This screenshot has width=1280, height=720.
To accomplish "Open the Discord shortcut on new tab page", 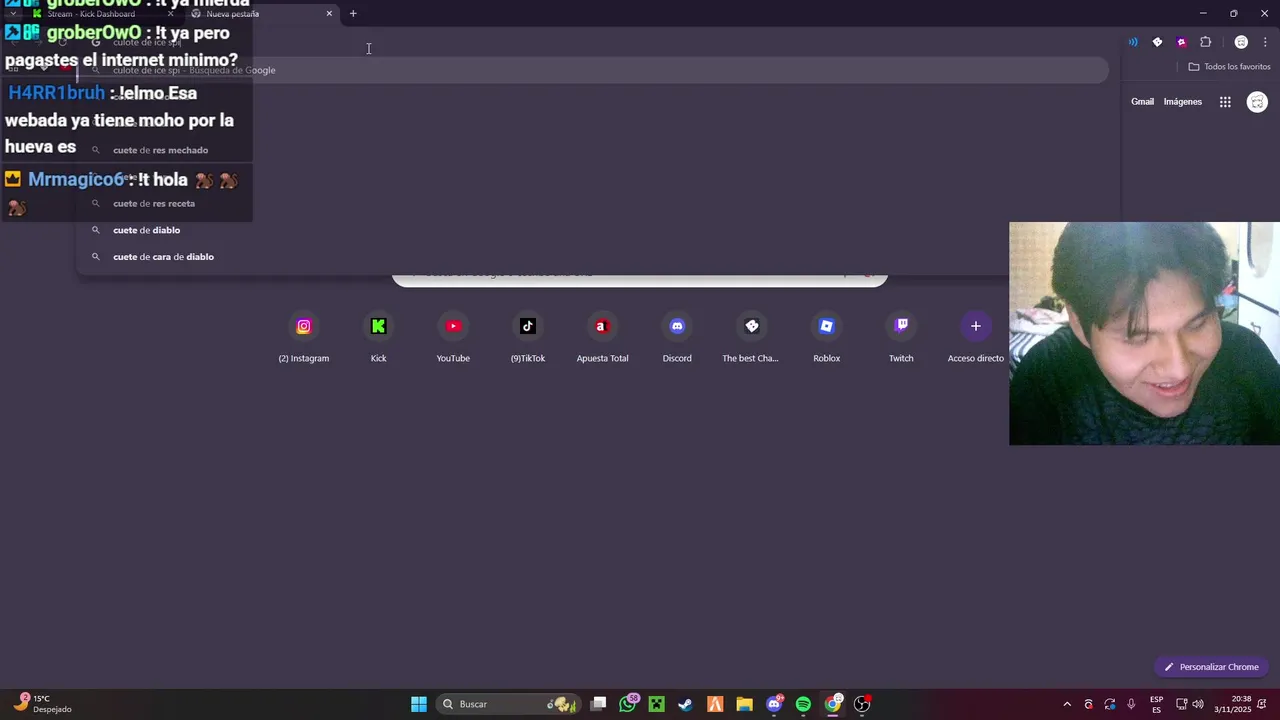I will coord(677,338).
